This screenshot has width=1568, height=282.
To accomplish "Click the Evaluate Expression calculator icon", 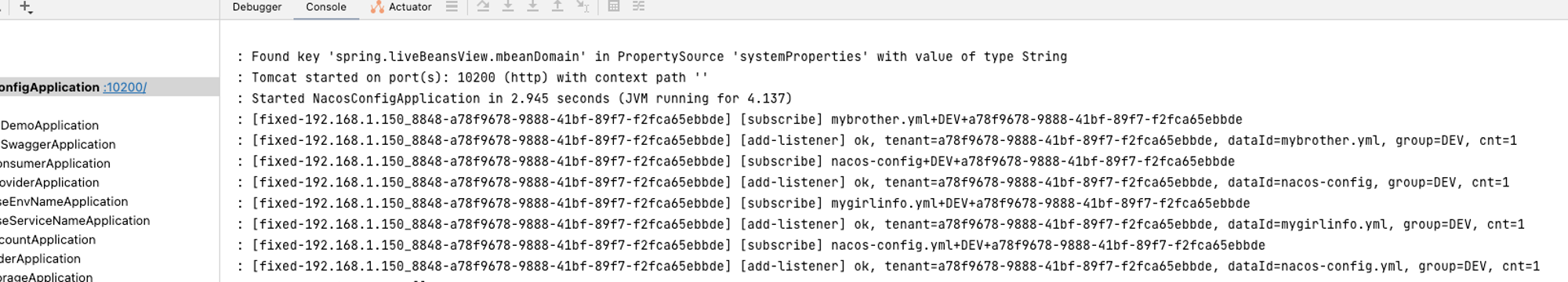I will (x=614, y=6).
